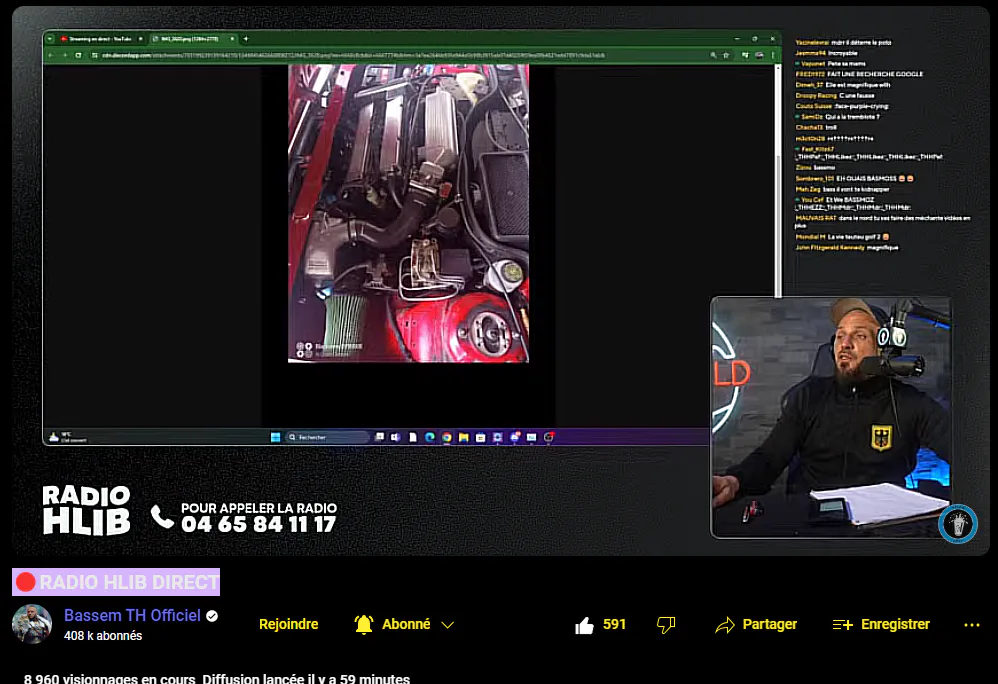
Task: Click the MAUVAIS RAT chat message
Action: point(883,221)
